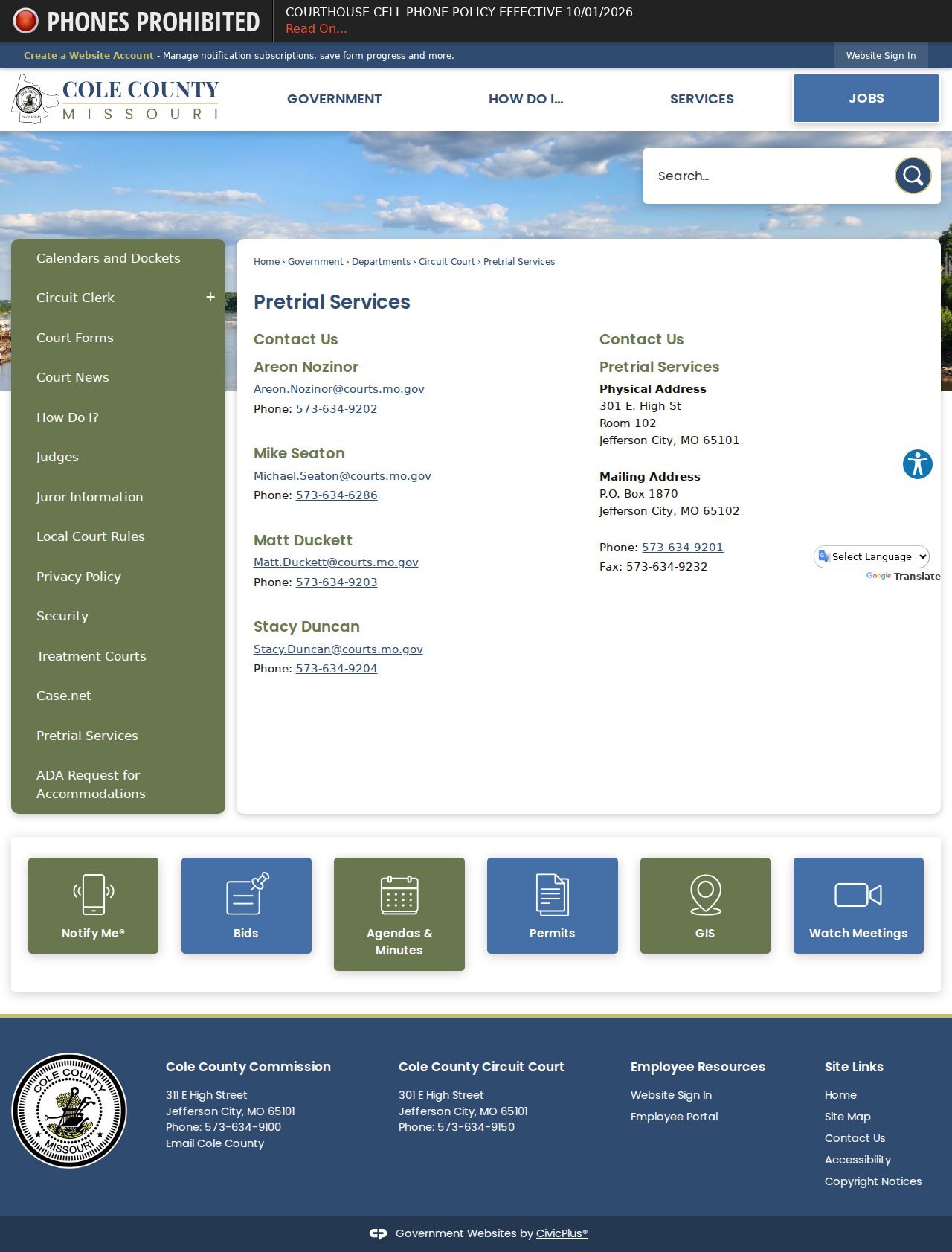952x1252 pixels.
Task: Click the Departments breadcrumb link
Action: pyautogui.click(x=381, y=262)
